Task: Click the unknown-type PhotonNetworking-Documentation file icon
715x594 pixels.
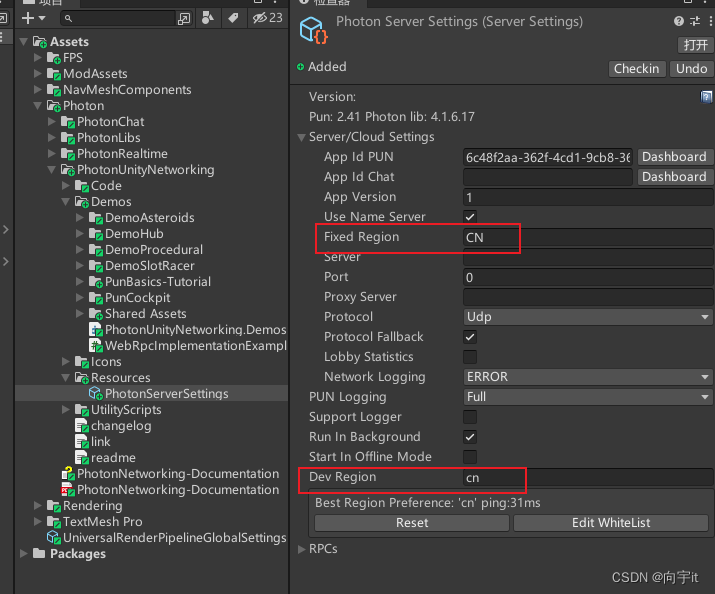Action: [67, 474]
